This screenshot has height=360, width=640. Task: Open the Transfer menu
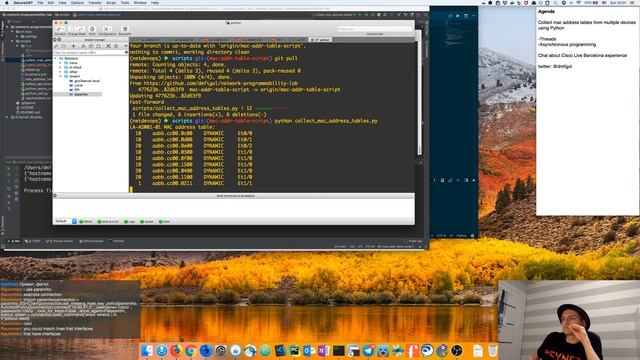[x=95, y=3]
